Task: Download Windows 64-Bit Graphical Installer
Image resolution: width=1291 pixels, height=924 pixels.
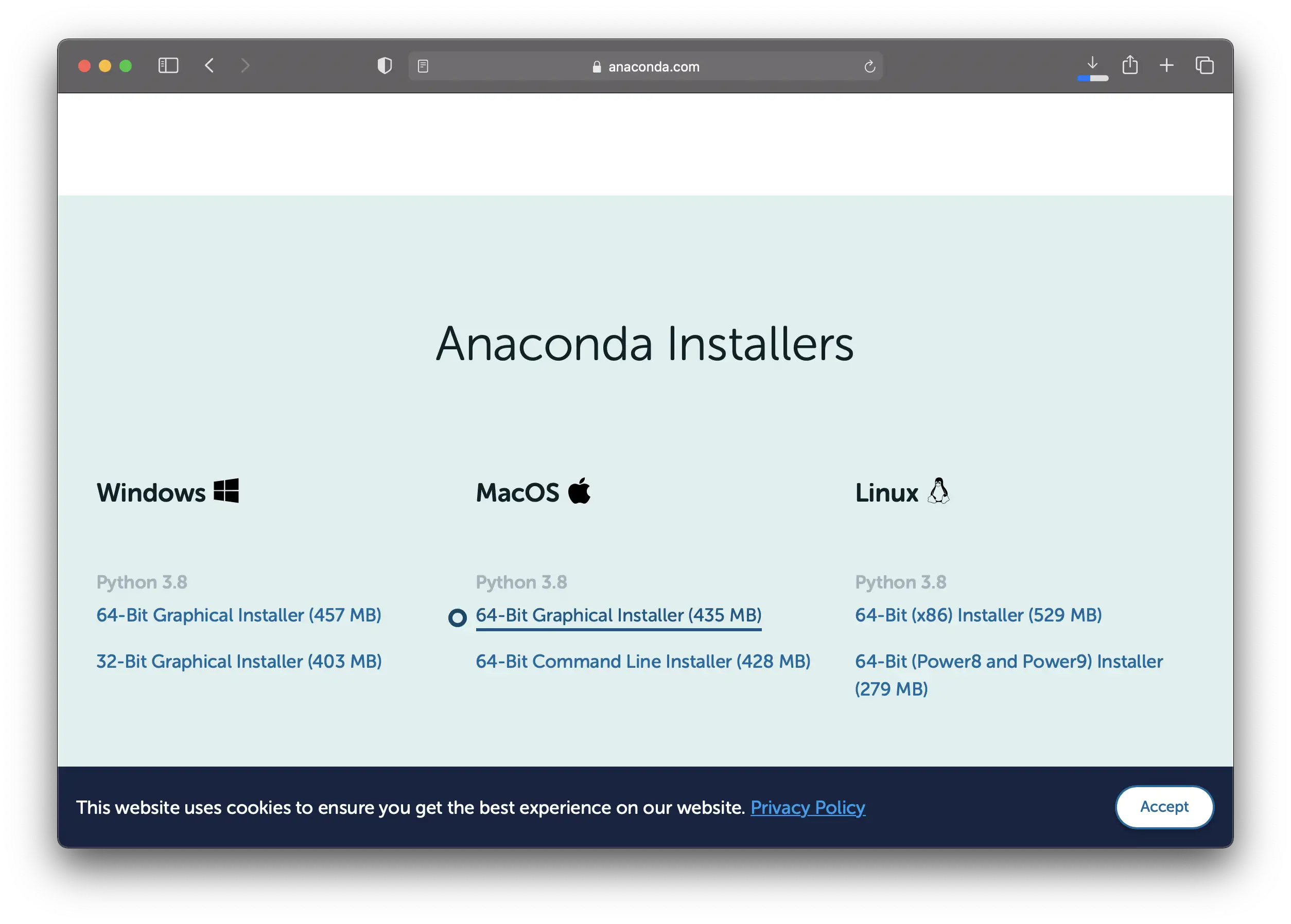Action: pyautogui.click(x=238, y=615)
